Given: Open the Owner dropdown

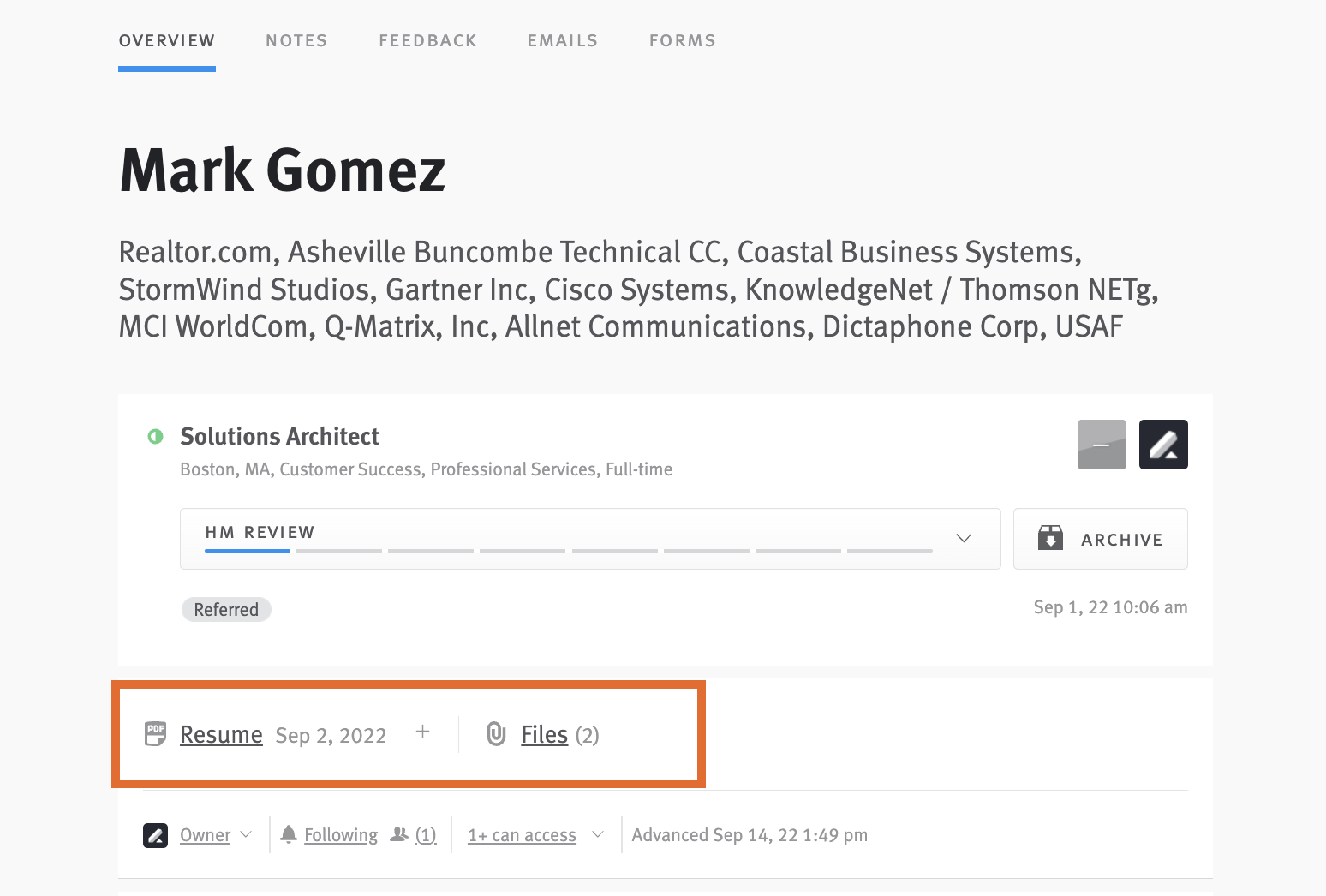Looking at the screenshot, I should point(216,835).
